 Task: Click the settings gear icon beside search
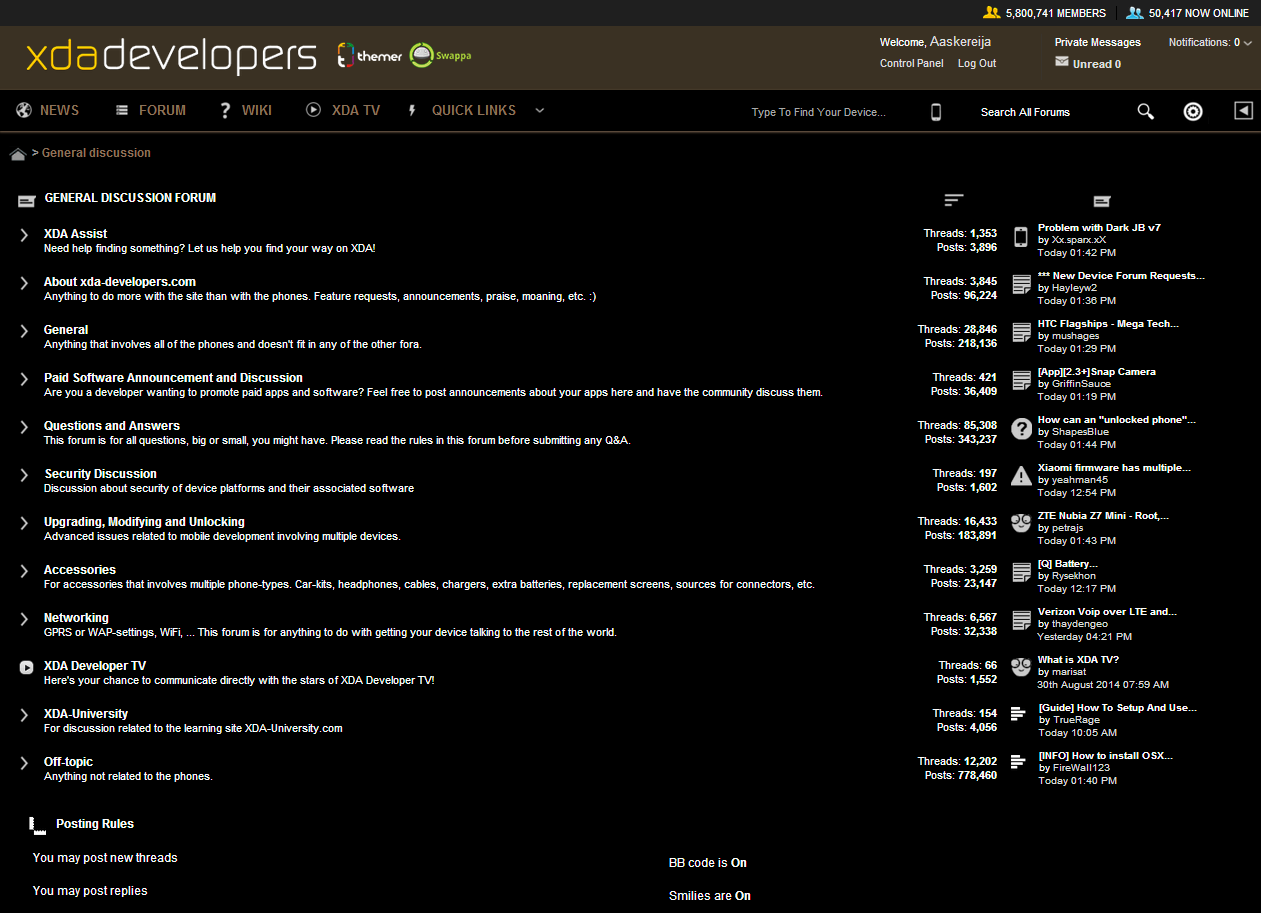tap(1193, 111)
